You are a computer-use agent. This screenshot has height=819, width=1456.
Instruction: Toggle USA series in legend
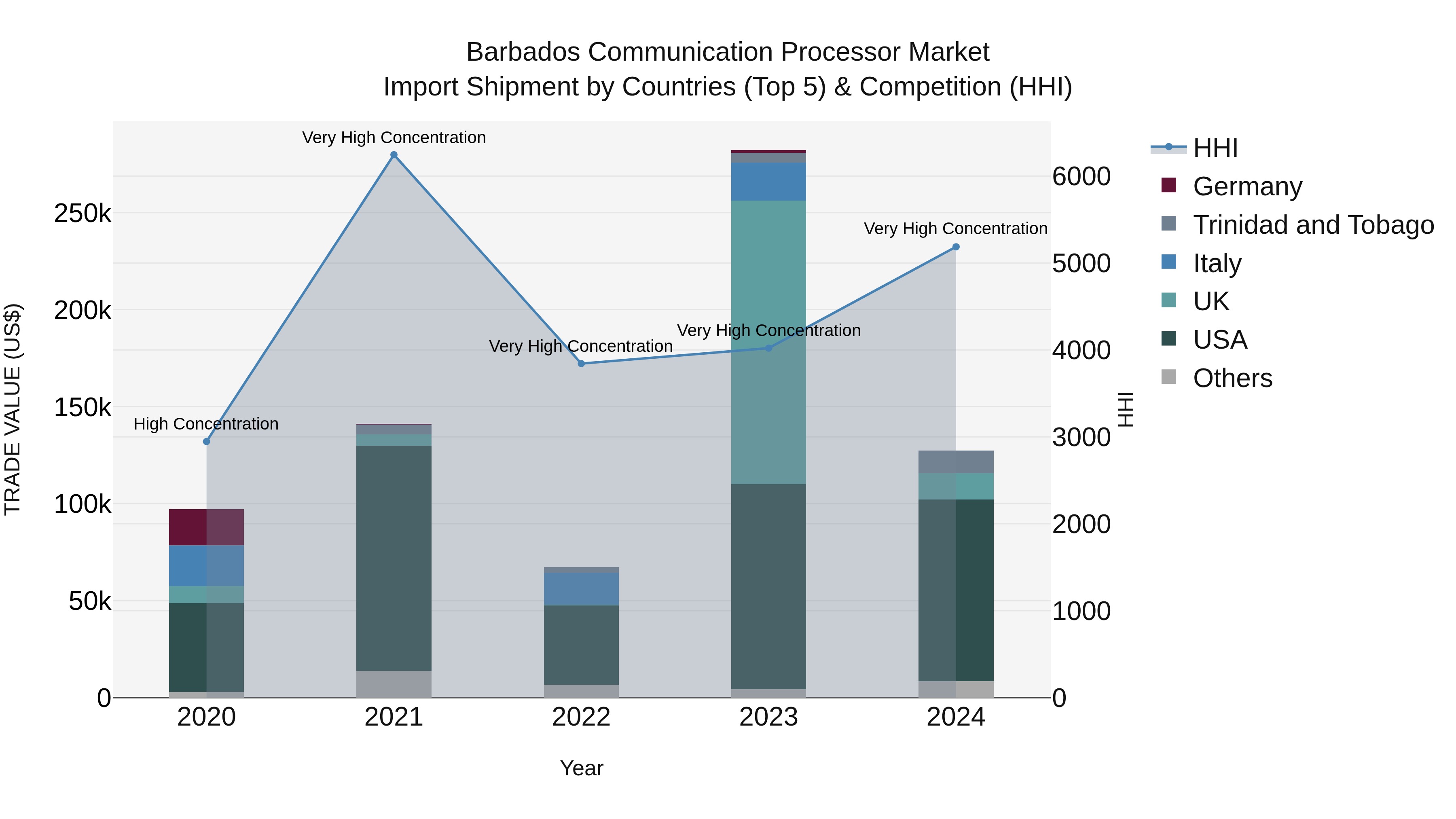click(x=1204, y=340)
